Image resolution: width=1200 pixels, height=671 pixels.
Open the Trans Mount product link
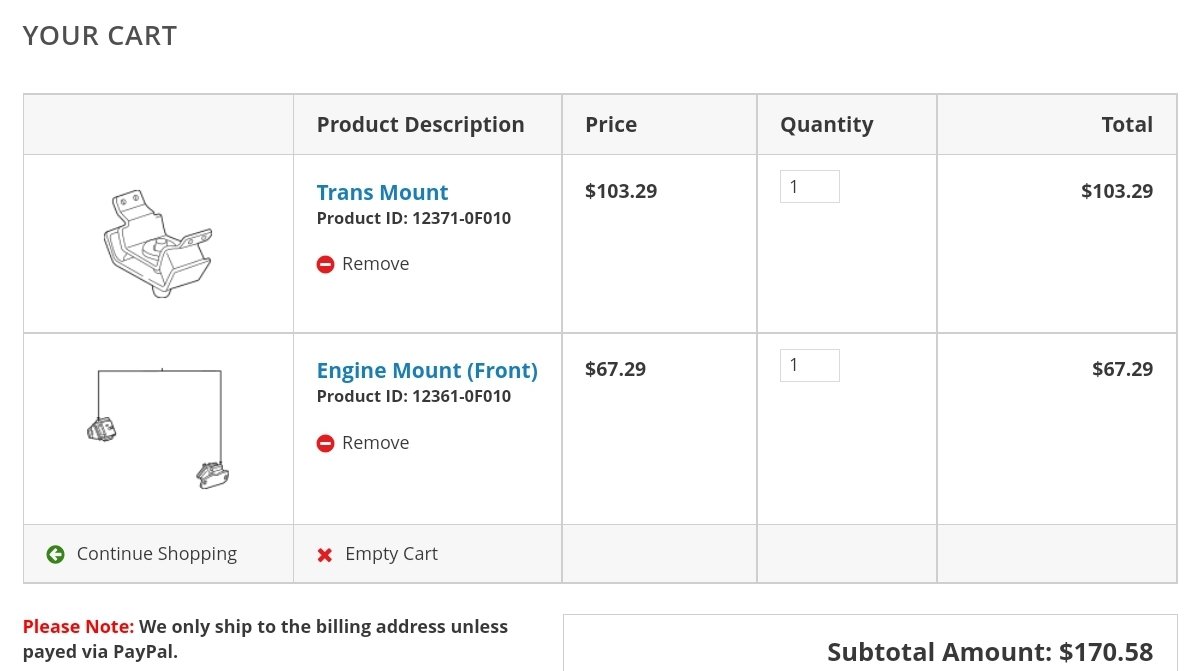[382, 192]
